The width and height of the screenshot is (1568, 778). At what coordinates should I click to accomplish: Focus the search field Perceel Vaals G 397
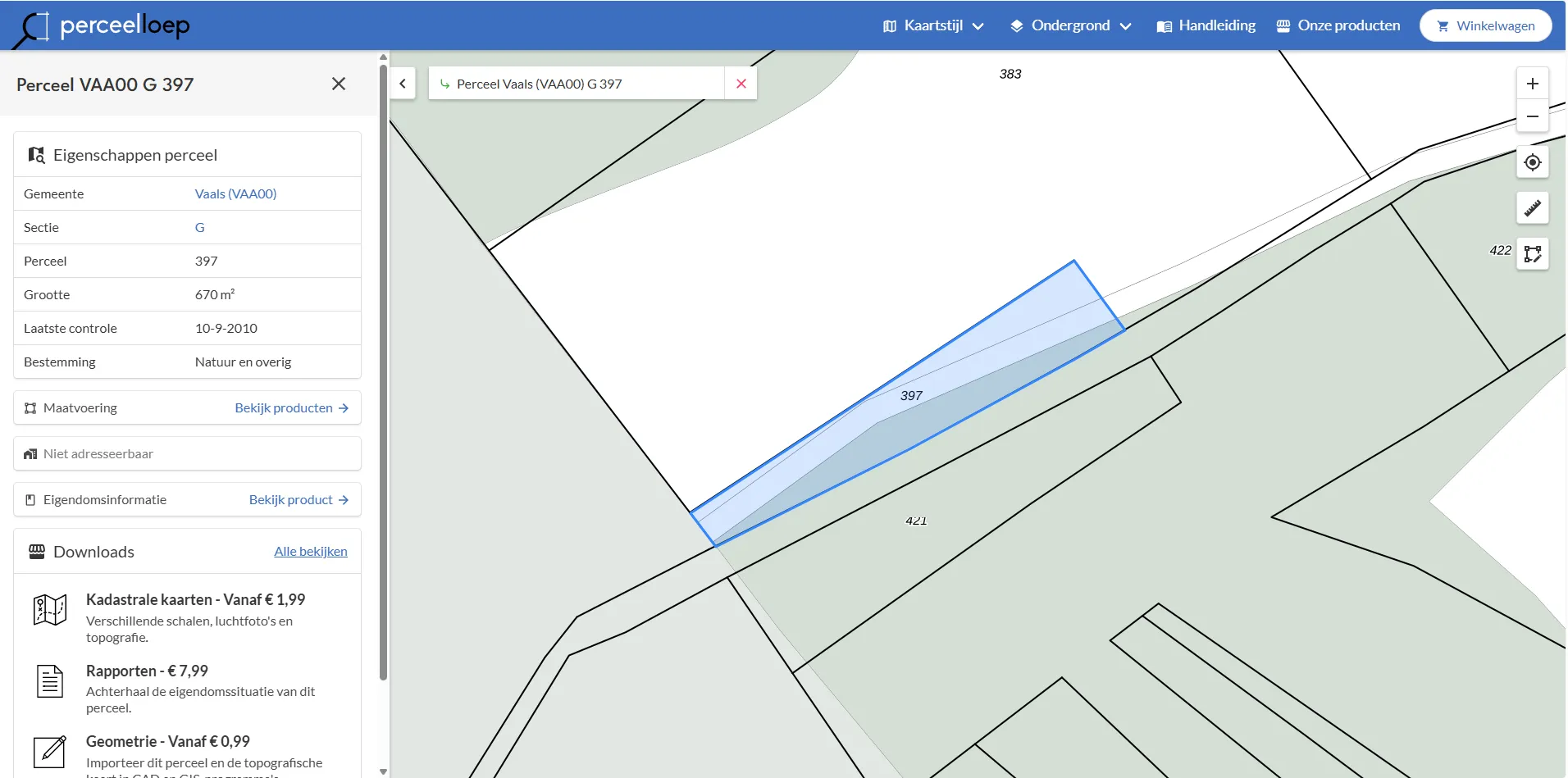577,84
